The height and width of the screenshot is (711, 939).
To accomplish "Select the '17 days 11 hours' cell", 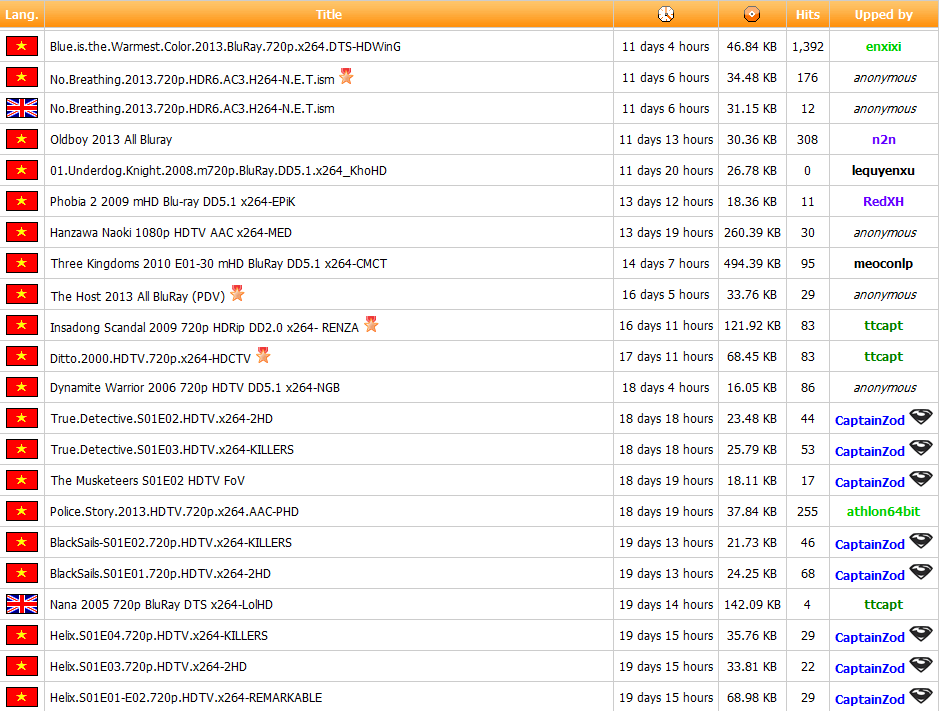I will (665, 356).
